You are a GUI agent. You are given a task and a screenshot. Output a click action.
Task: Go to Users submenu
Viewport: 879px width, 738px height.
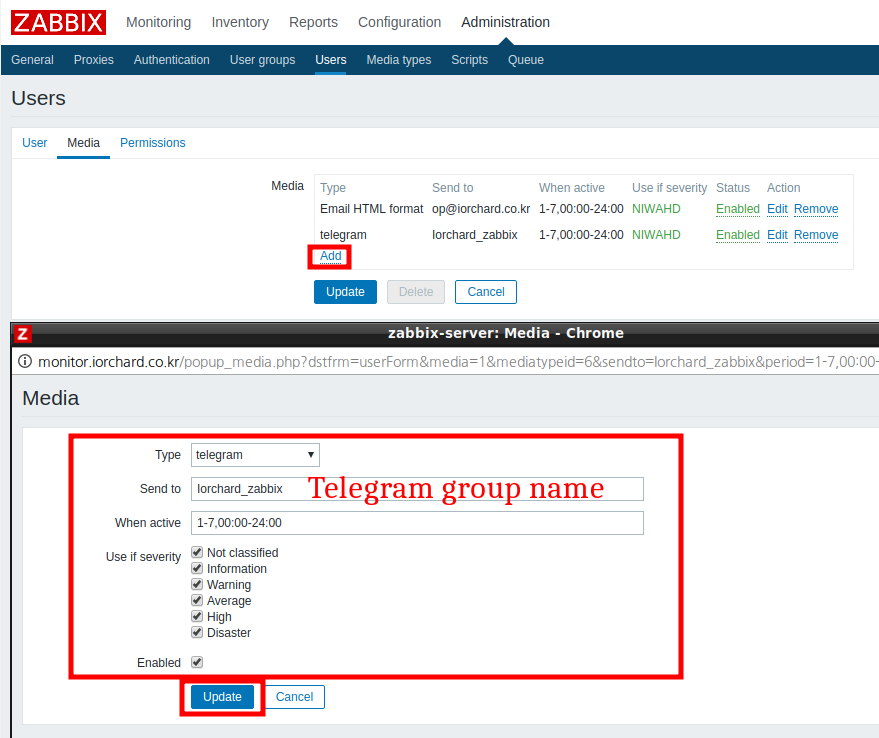coord(331,60)
